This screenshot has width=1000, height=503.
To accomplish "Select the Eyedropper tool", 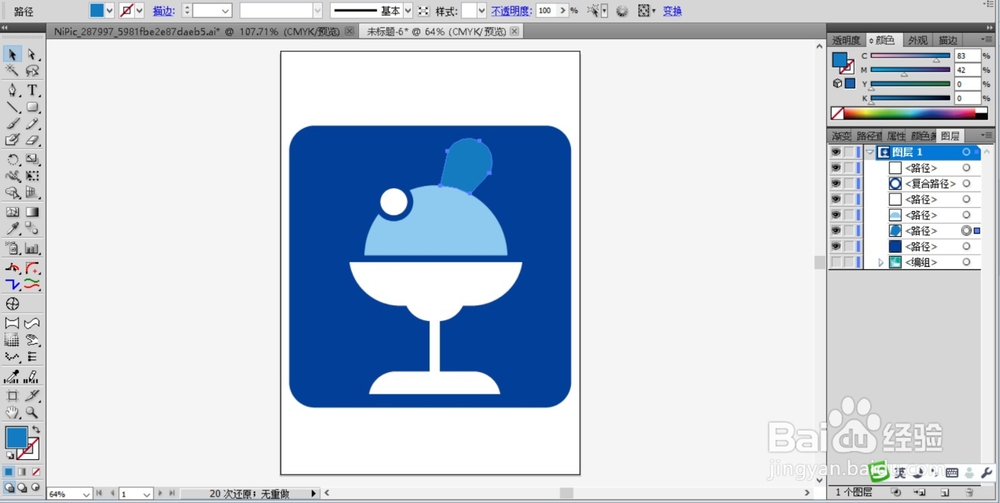I will pyautogui.click(x=12, y=229).
